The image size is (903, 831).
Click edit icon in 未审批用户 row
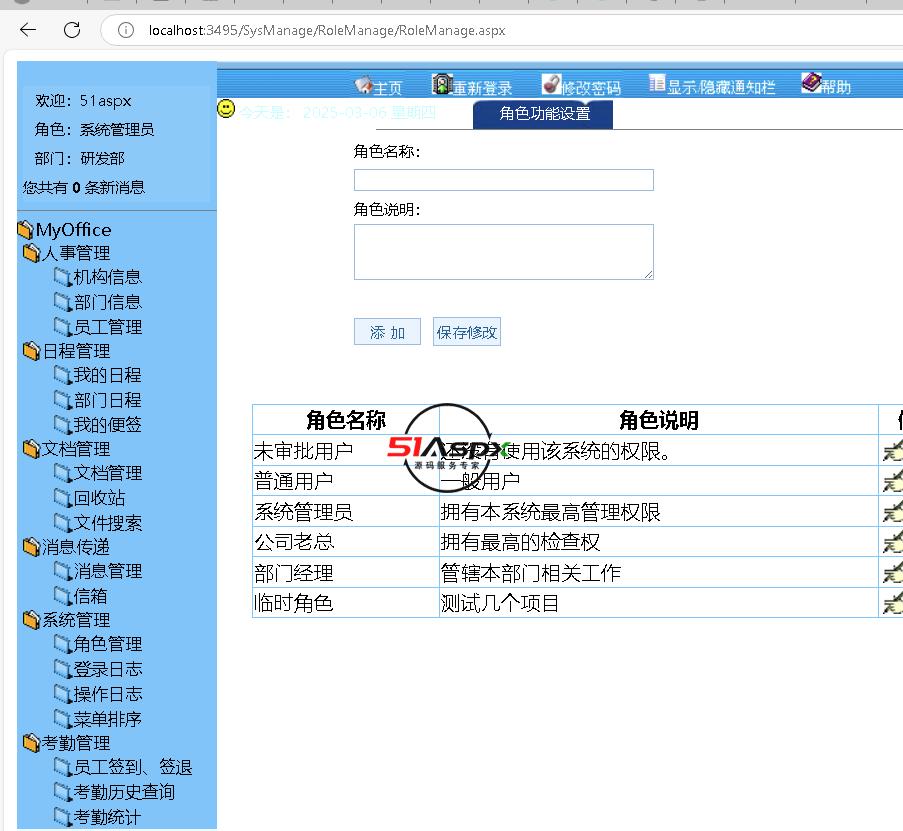click(893, 451)
